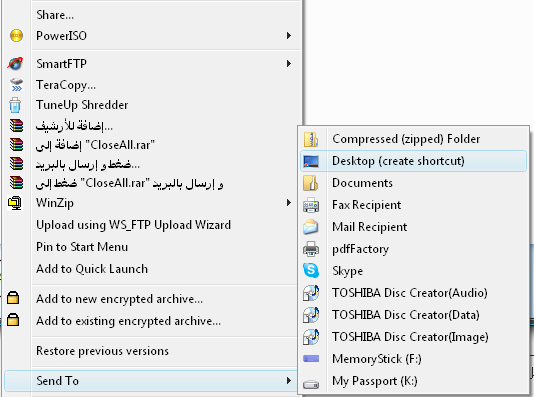This screenshot has height=397, width=534.
Task: Click the TeraCopy icon
Action: click(16, 84)
